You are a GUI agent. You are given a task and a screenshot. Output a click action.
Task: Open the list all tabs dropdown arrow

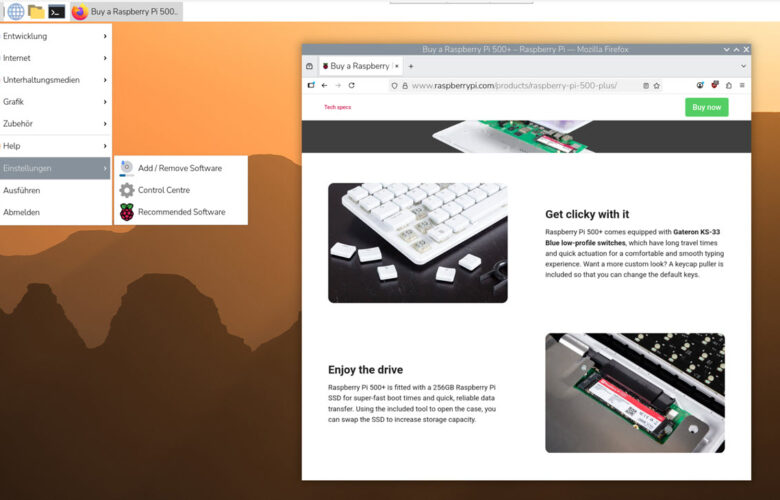point(741,66)
